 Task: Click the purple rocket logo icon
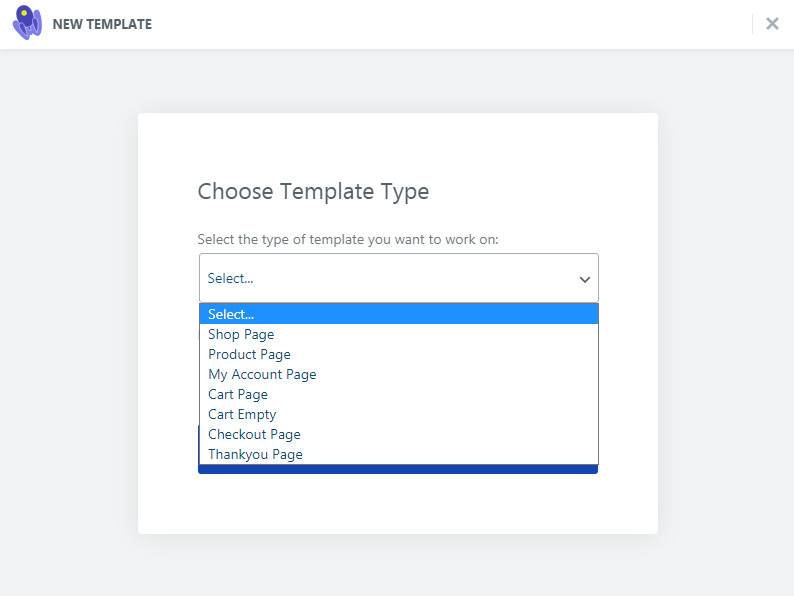coord(27,23)
